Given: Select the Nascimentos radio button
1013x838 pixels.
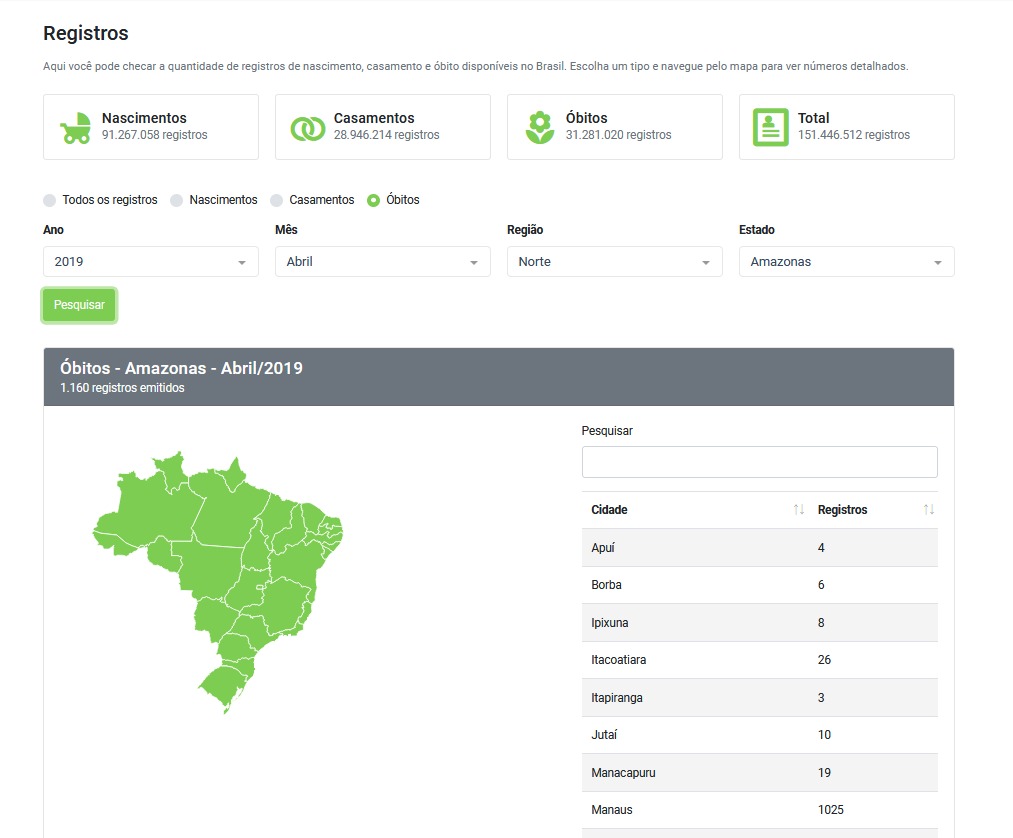Looking at the screenshot, I should [x=176, y=200].
